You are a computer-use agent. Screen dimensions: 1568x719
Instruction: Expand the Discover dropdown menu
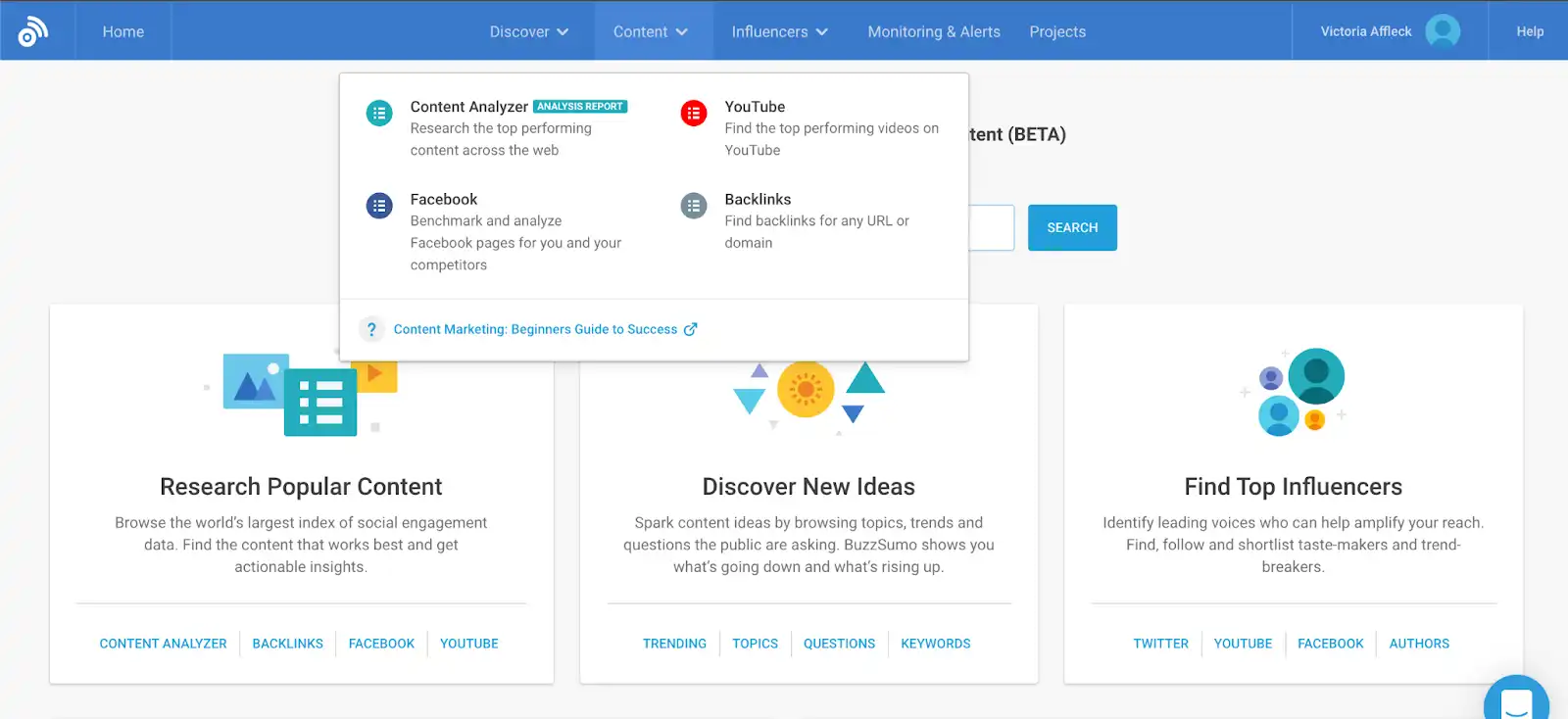pos(529,31)
